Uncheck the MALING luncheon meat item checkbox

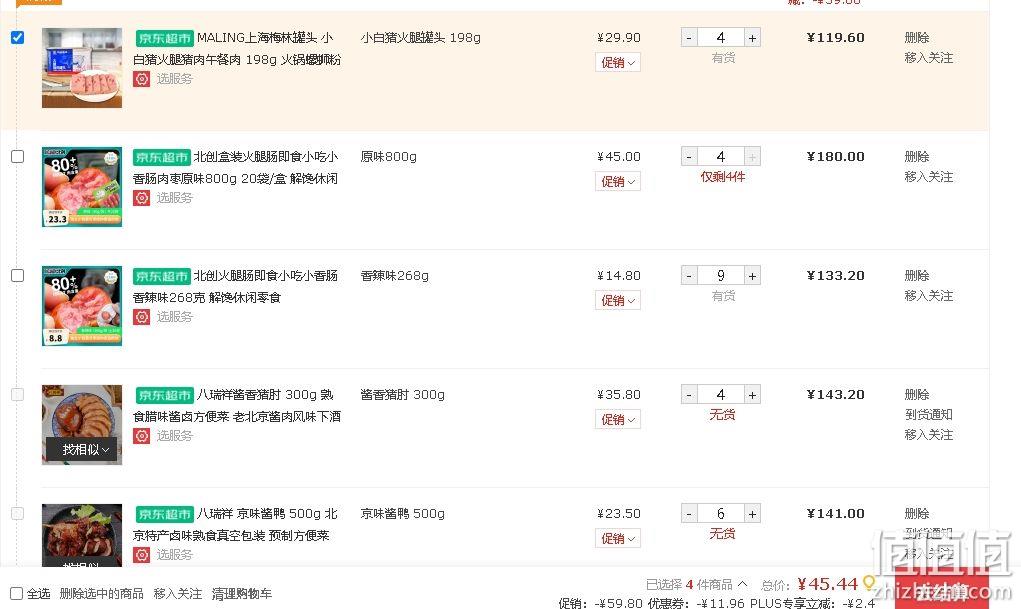click(x=18, y=37)
